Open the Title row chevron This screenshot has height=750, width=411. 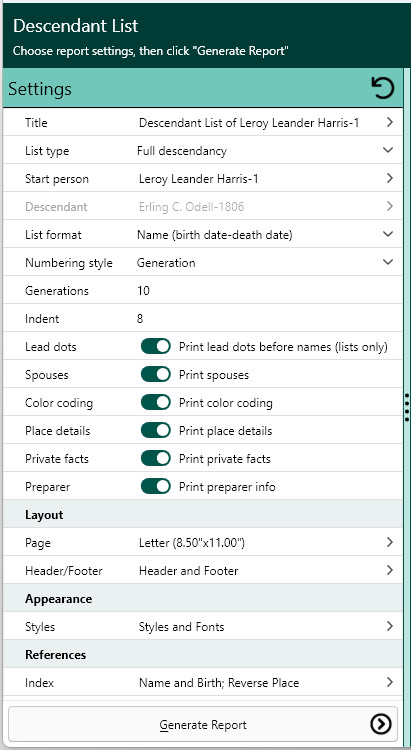click(389, 122)
